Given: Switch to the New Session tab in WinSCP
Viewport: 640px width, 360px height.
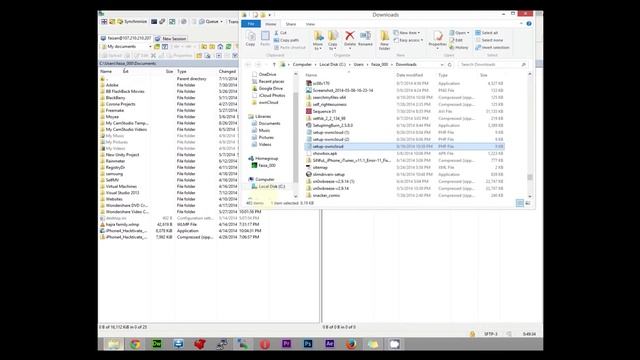Looking at the screenshot, I should click(171, 38).
